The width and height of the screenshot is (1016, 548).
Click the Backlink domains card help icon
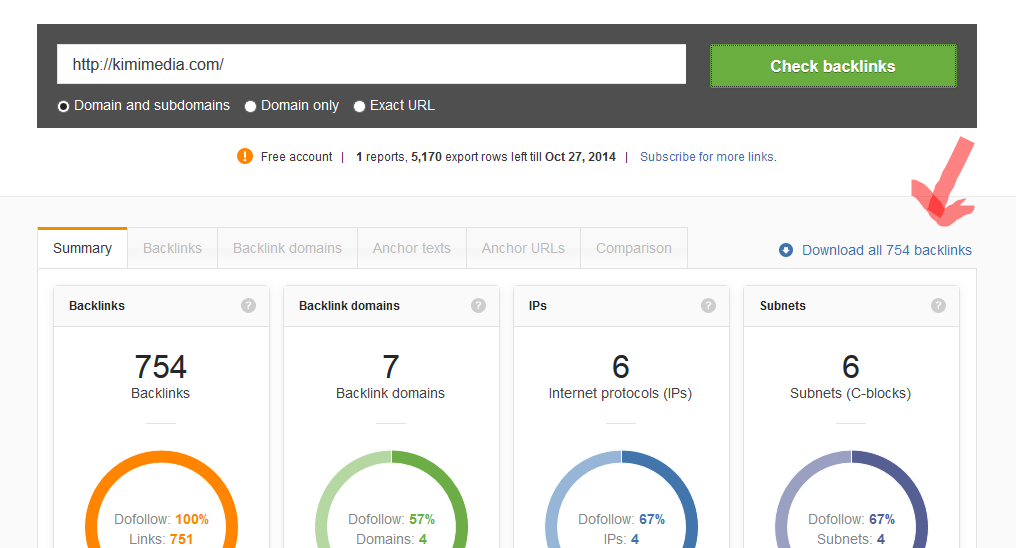(478, 306)
